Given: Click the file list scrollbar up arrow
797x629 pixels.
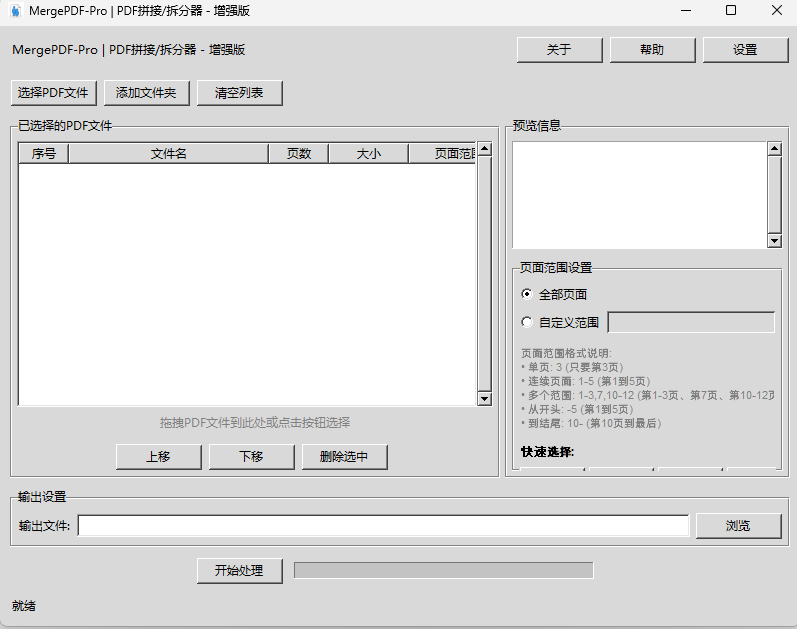Looking at the screenshot, I should point(484,149).
